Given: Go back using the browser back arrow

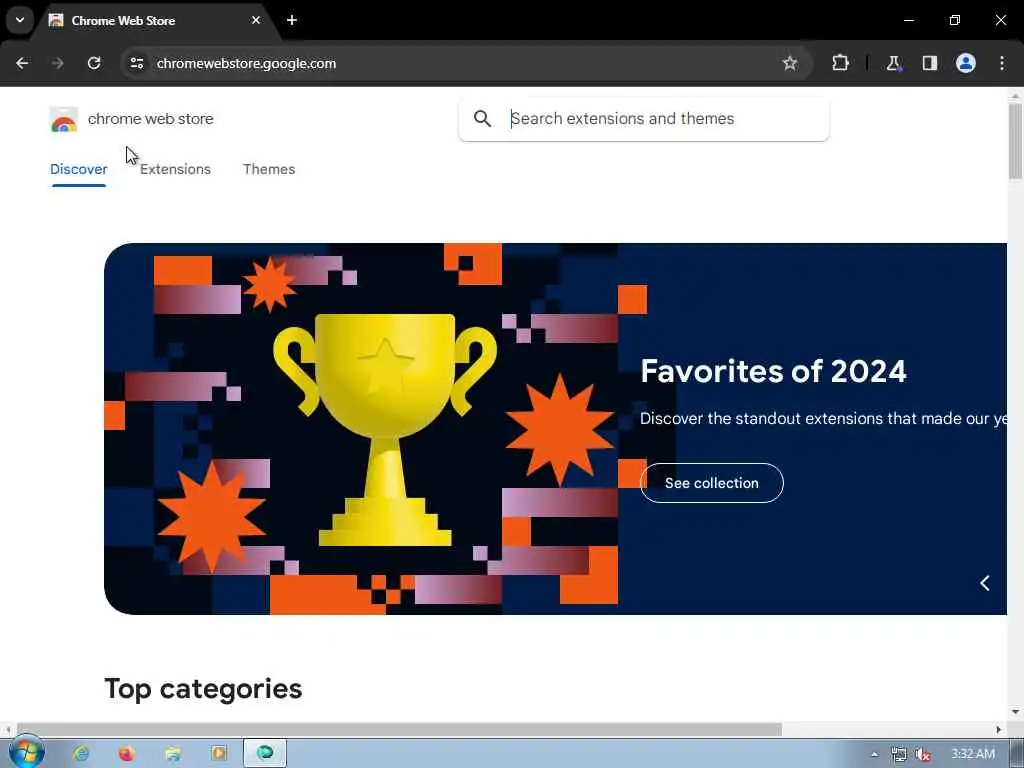Looking at the screenshot, I should point(22,63).
